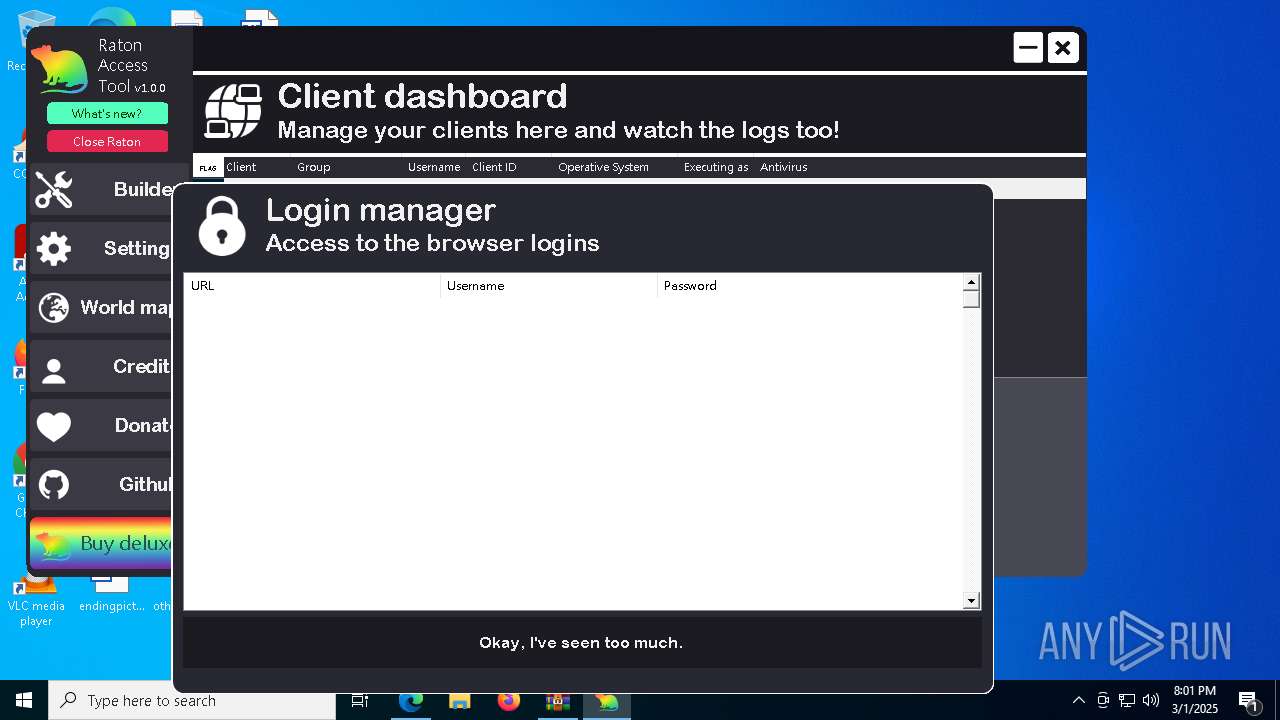Show hidden tray icons chevron
1280x720 pixels.
[x=1079, y=700]
